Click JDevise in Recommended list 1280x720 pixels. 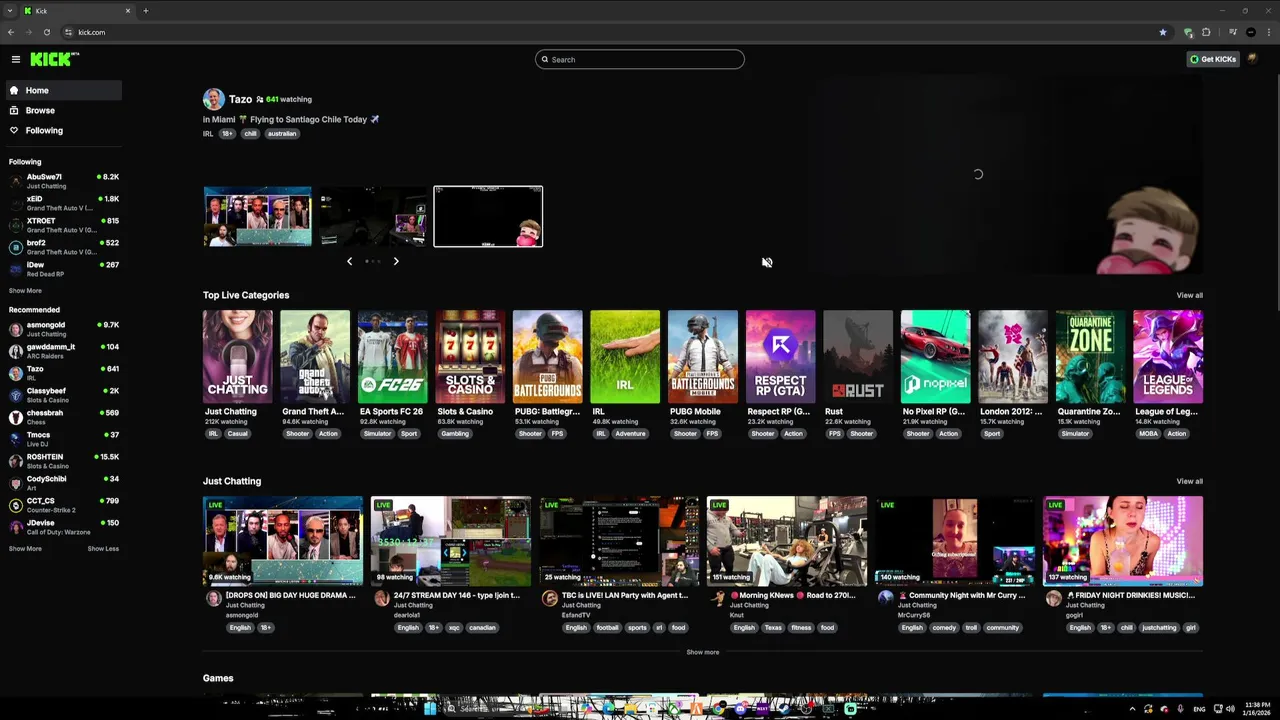pyautogui.click(x=64, y=527)
